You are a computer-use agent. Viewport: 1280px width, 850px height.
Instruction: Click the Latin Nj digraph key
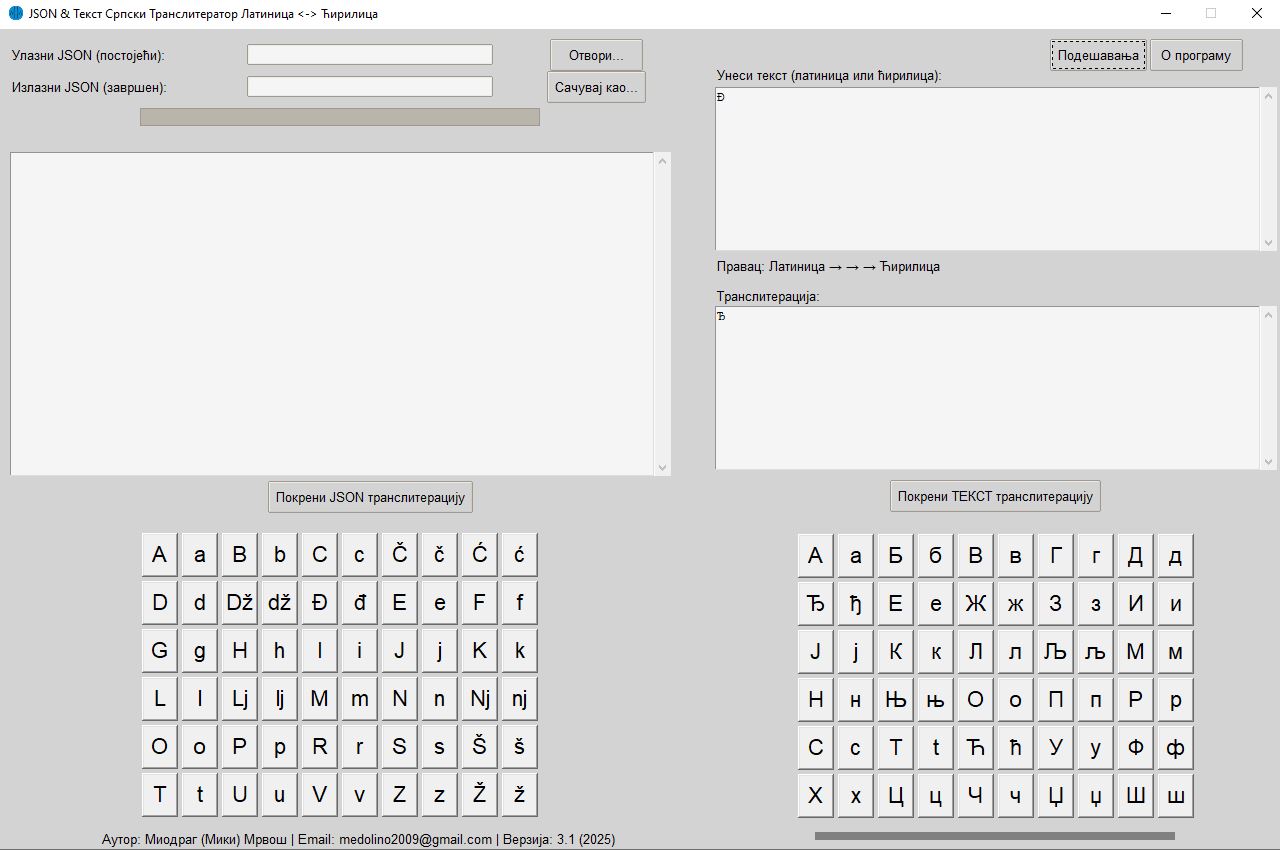click(x=479, y=699)
